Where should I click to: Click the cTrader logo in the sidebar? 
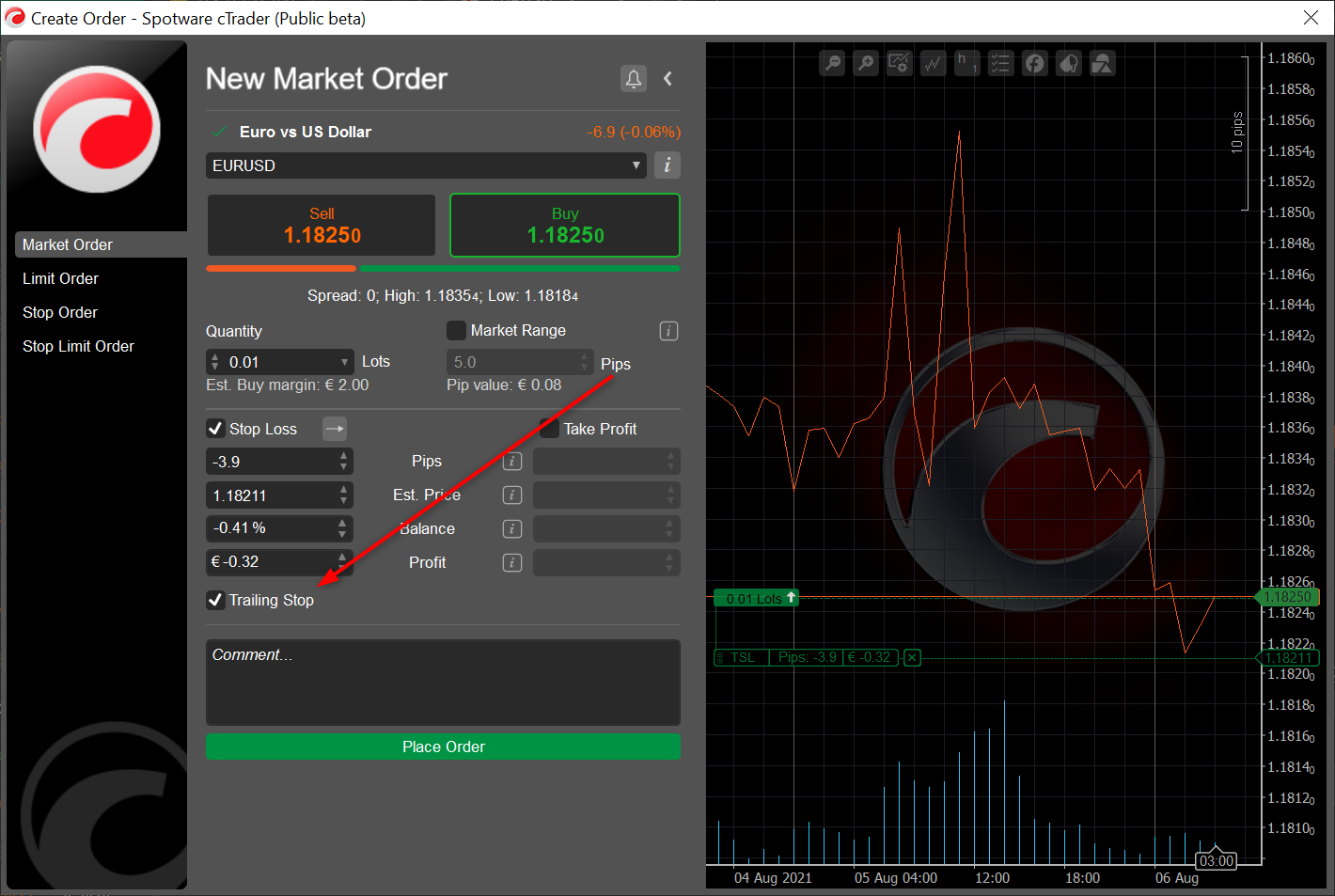click(x=97, y=129)
